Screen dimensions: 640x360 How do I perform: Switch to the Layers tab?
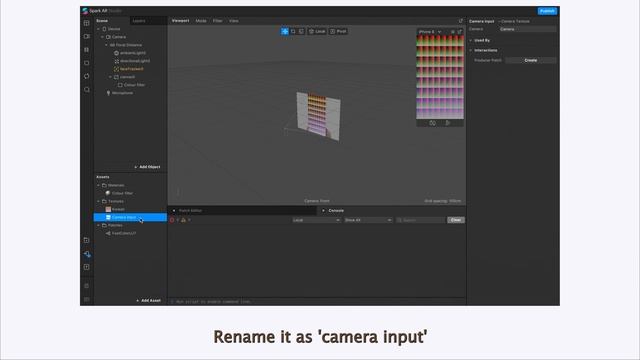(x=139, y=21)
